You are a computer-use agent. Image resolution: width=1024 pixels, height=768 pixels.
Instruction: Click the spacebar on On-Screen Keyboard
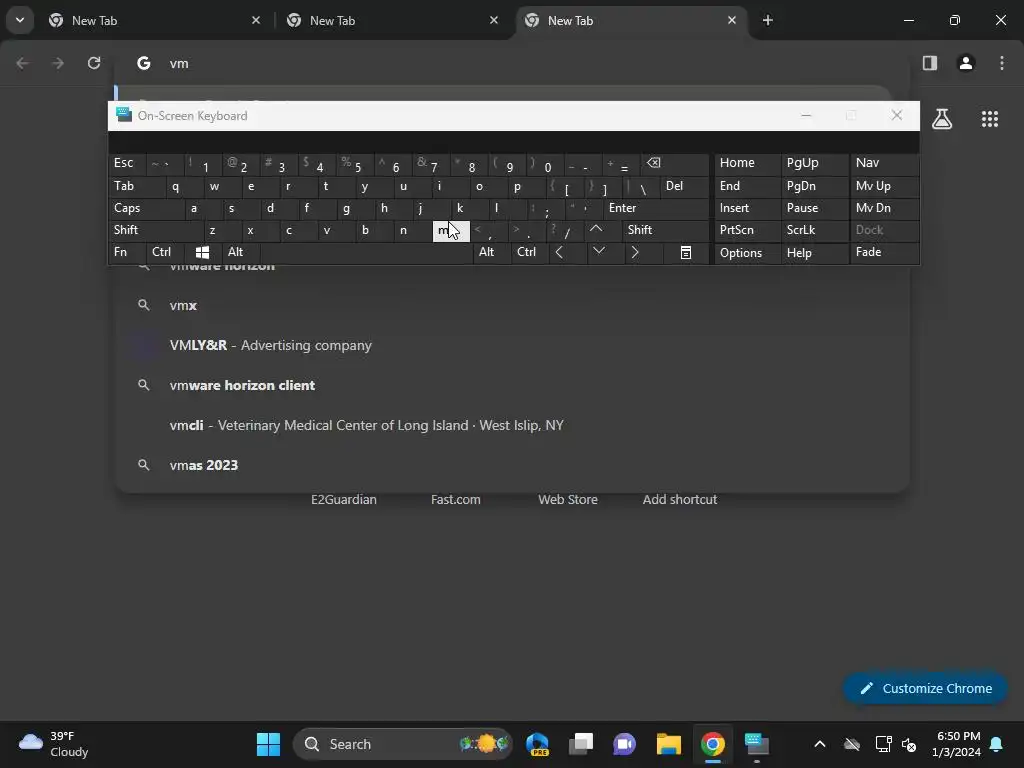pos(366,252)
